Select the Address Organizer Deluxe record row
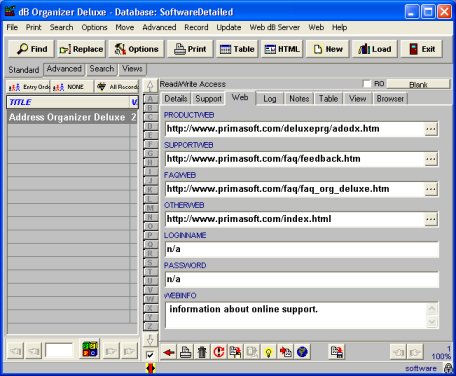456x376 pixels. point(72,117)
